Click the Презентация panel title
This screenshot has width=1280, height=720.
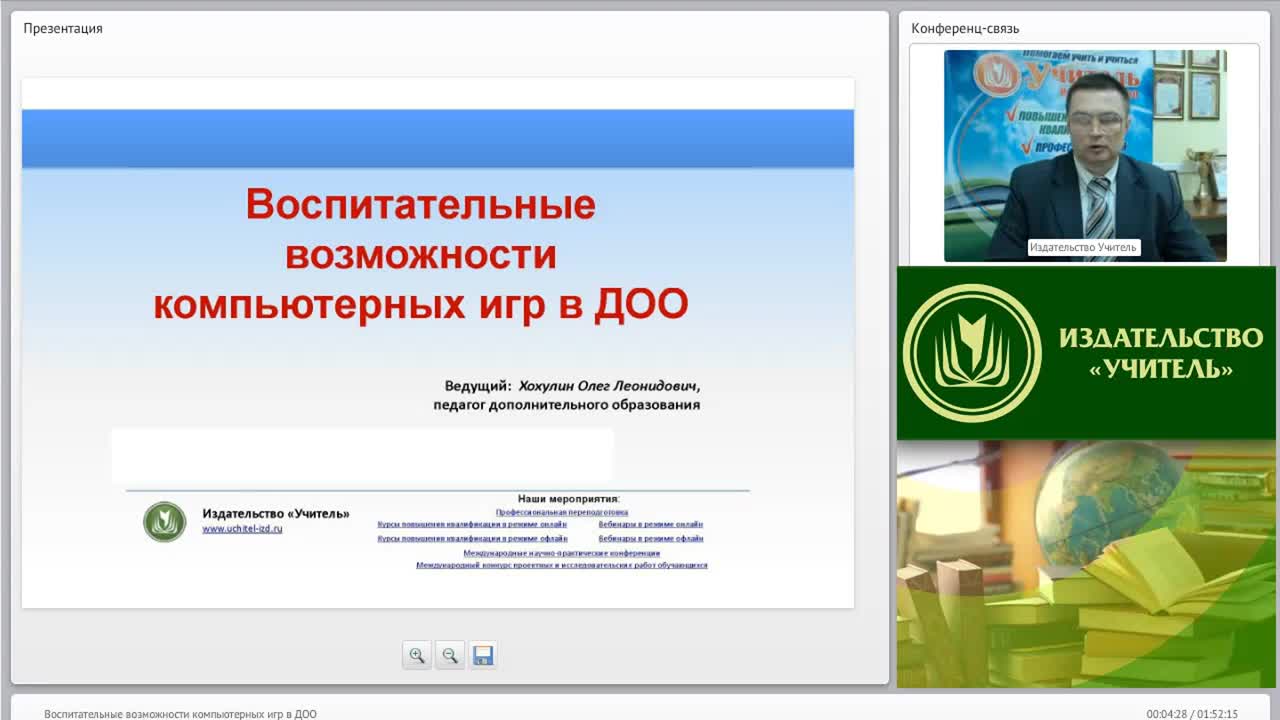tap(63, 28)
